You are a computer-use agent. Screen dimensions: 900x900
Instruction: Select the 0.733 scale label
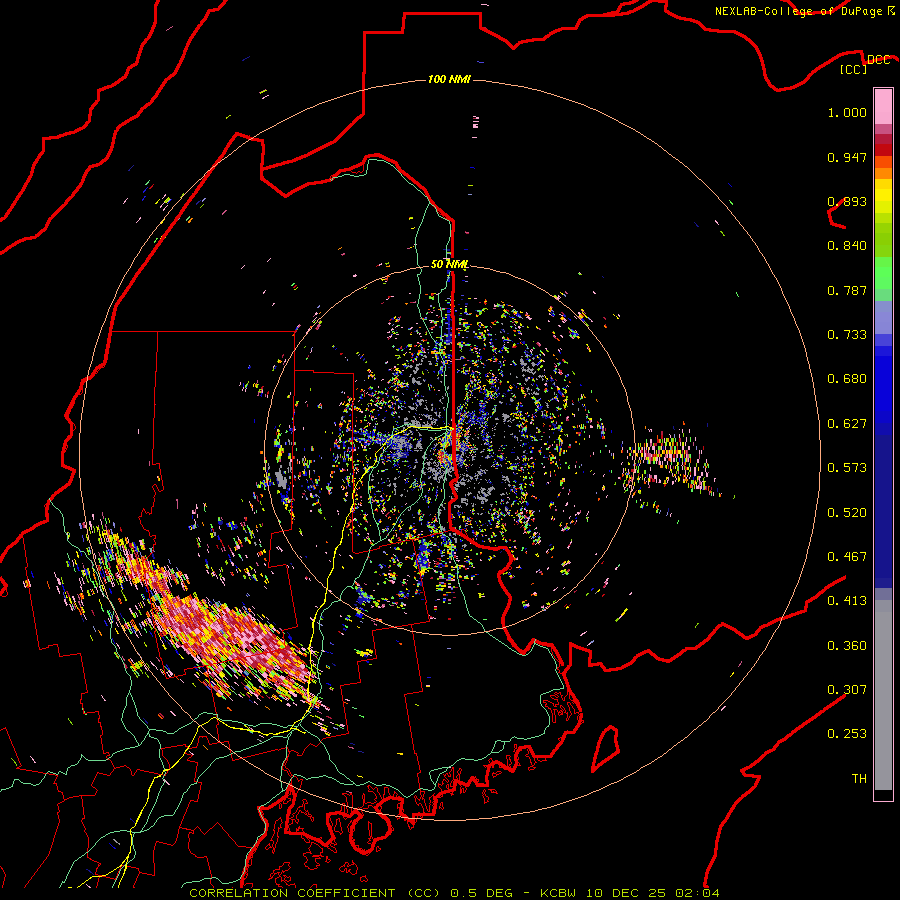coord(847,335)
